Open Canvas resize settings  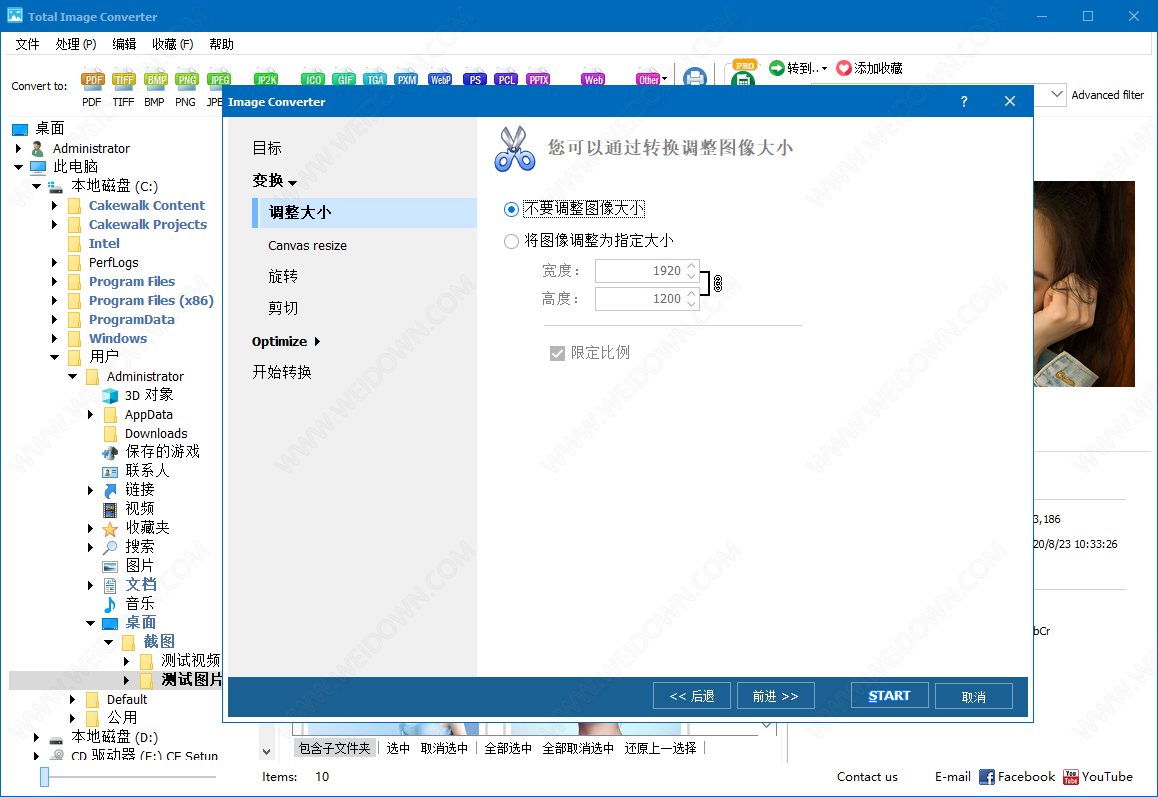(307, 245)
